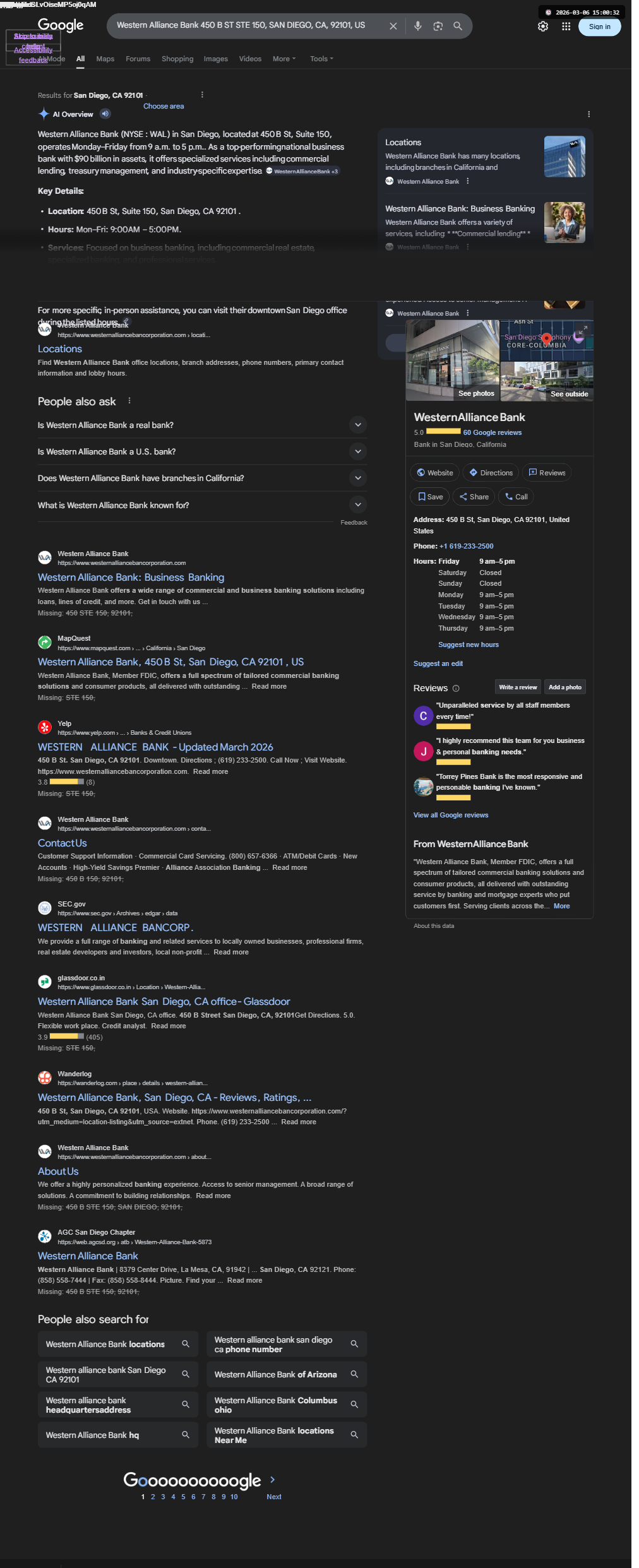This screenshot has height=1568, width=639.
Task: Click the Call button in knowledge panel
Action: 516,497
